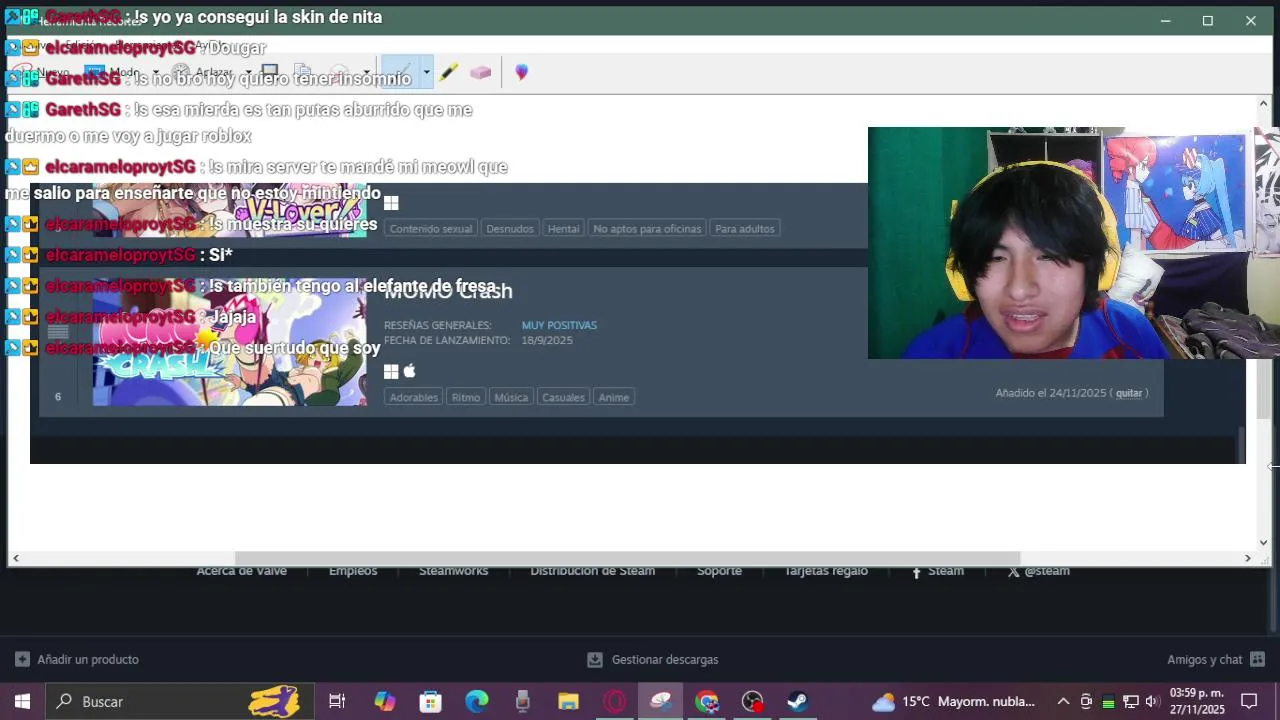This screenshot has height=720, width=1280.
Task: Open the Windows notification center
Action: pyautogui.click(x=1249, y=702)
